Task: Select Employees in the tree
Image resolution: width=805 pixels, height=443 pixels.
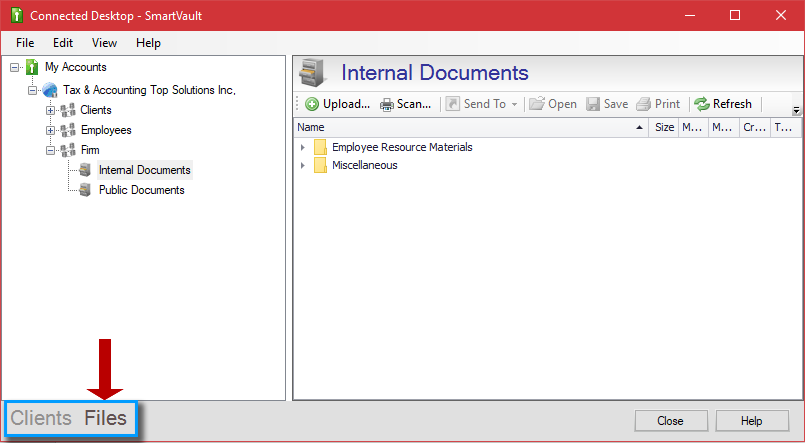Action: tap(106, 130)
